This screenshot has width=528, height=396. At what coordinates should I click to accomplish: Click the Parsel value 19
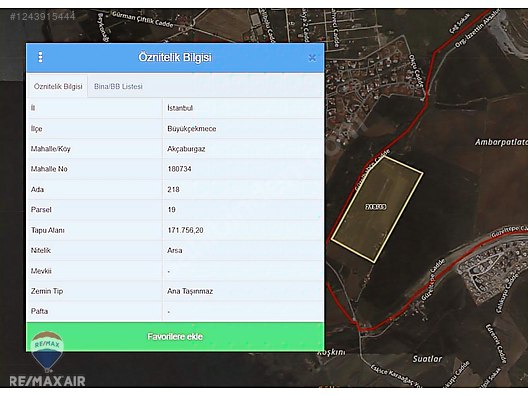pyautogui.click(x=171, y=210)
